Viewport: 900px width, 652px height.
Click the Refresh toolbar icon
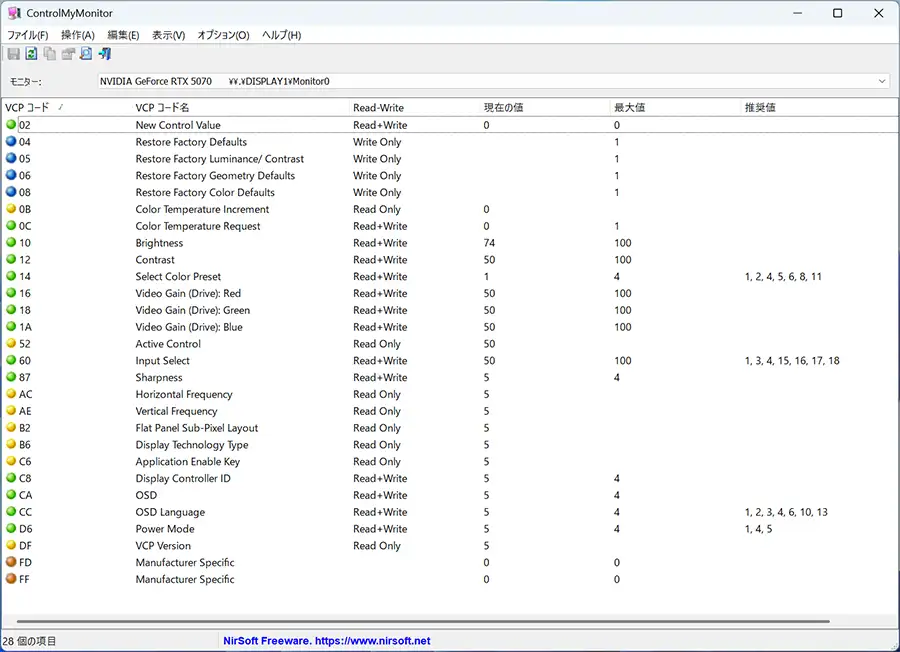[x=31, y=54]
